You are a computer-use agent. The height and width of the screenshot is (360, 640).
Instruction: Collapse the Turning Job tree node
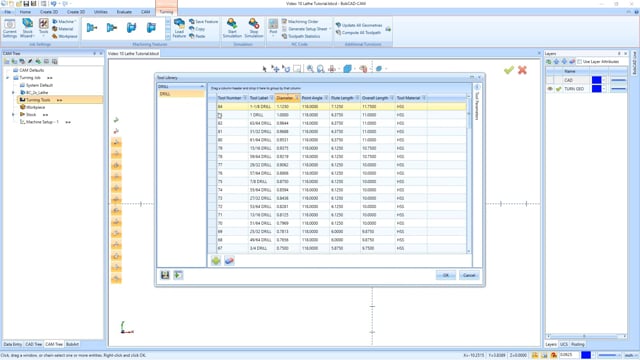(7, 78)
